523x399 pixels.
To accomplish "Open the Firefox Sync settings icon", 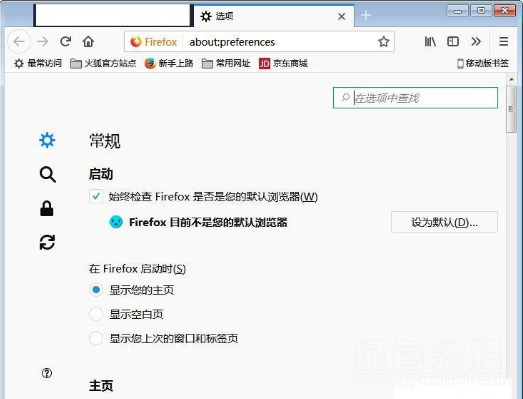I will click(x=47, y=242).
